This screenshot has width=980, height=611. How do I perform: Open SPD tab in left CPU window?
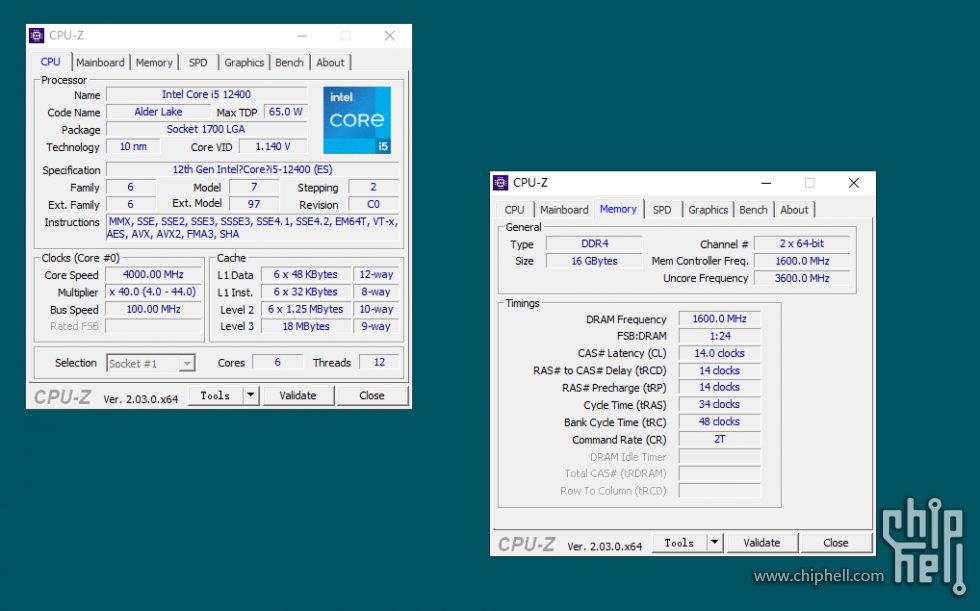[x=198, y=62]
